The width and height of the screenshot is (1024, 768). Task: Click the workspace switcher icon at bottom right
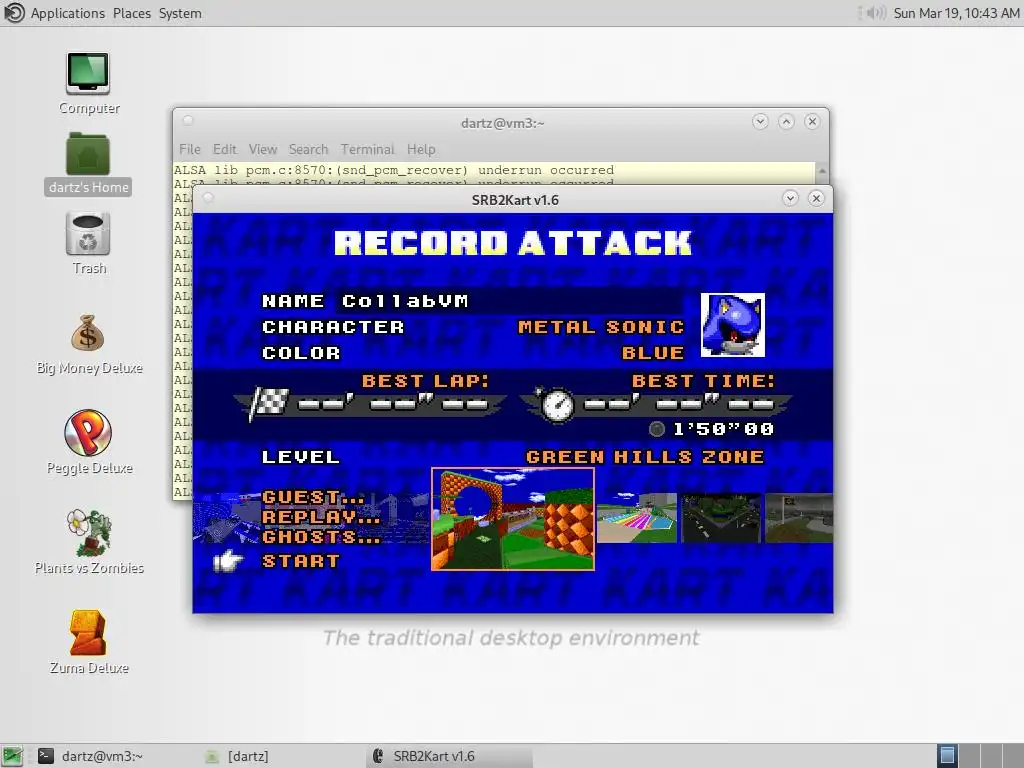coord(948,756)
